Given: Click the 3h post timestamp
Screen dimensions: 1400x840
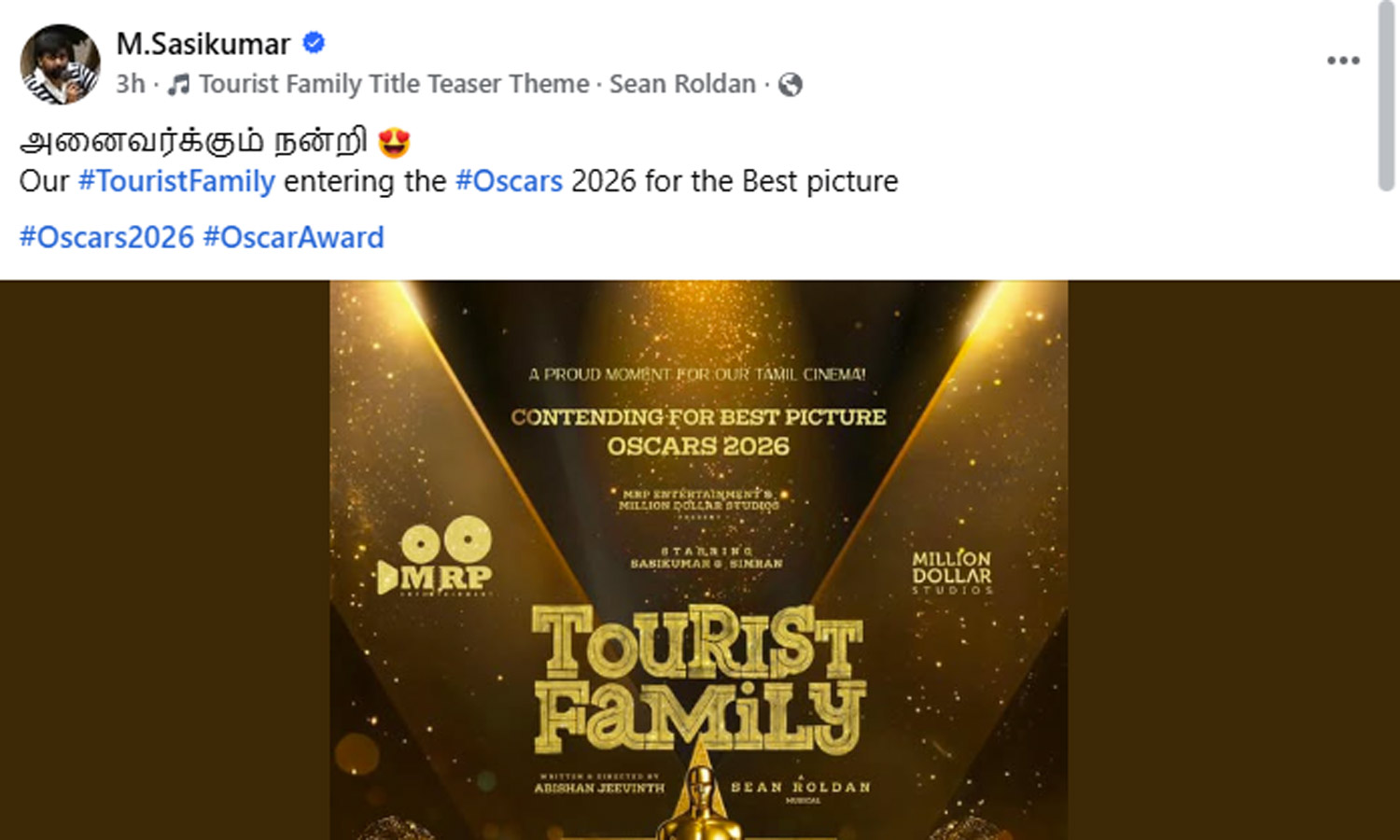Looking at the screenshot, I should 130,84.
